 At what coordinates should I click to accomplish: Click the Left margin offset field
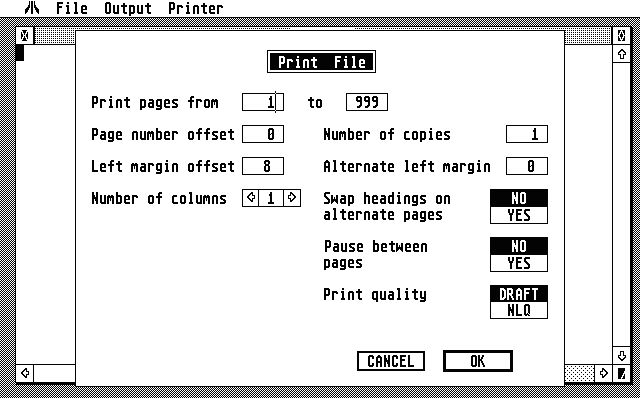tap(263, 166)
